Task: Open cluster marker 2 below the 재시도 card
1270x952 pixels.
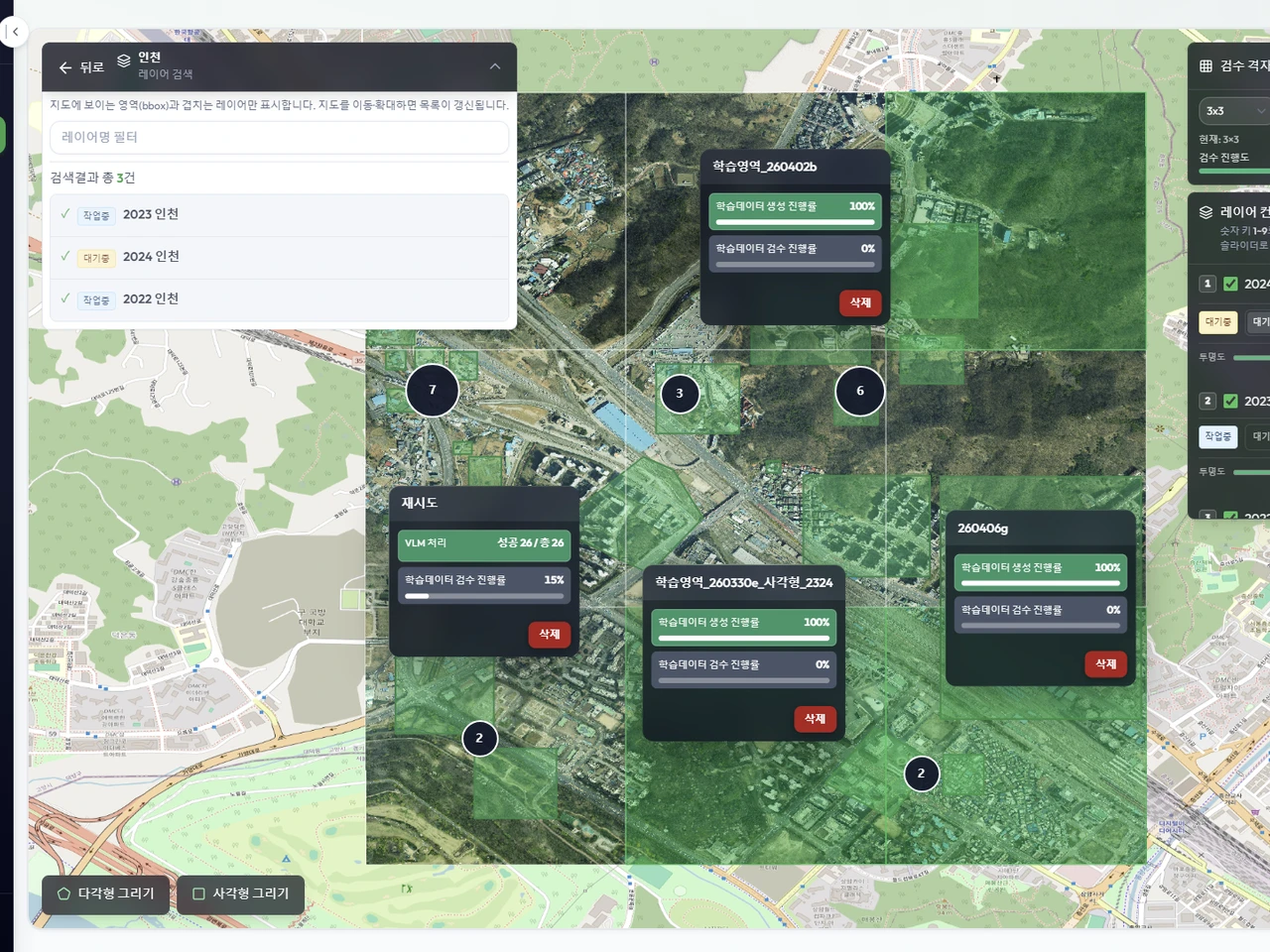Action: point(479,738)
